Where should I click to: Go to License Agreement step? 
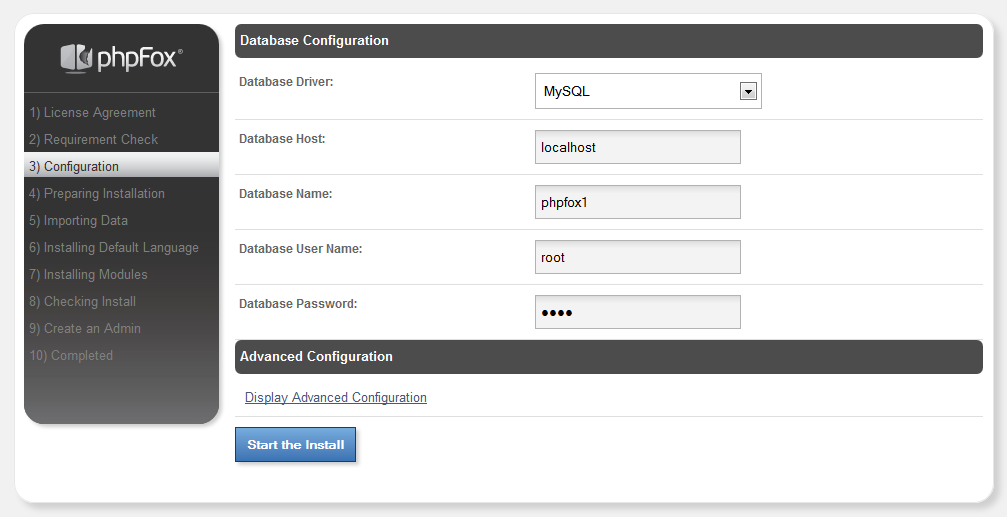[x=93, y=113]
